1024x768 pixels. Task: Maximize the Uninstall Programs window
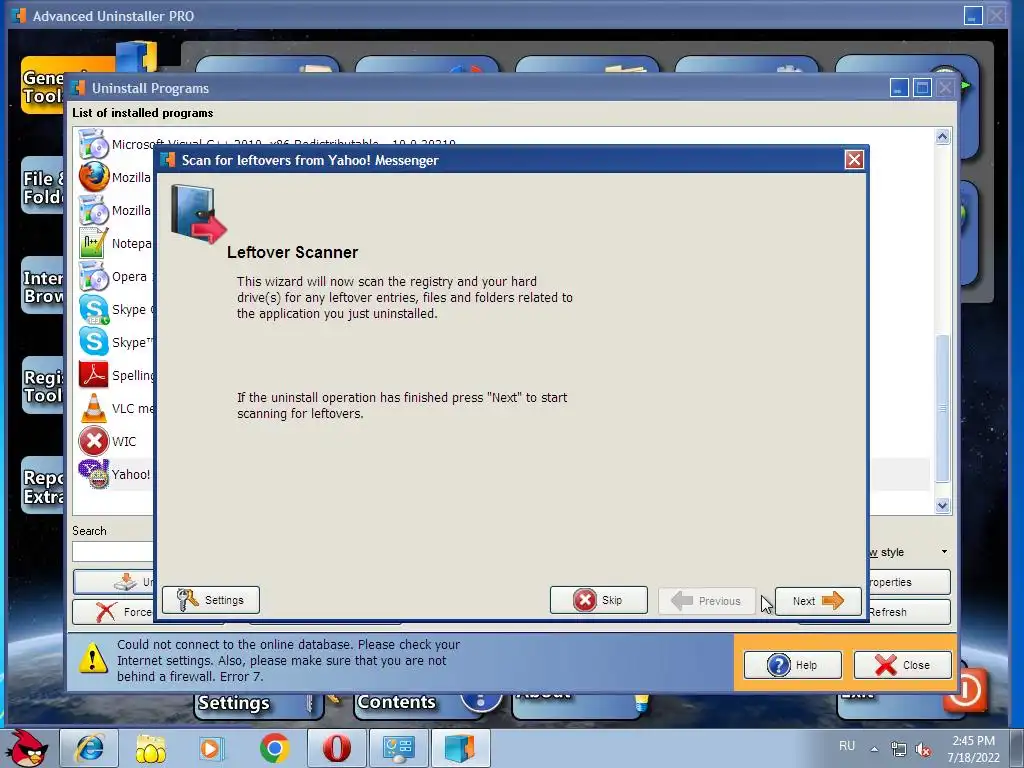tap(922, 88)
